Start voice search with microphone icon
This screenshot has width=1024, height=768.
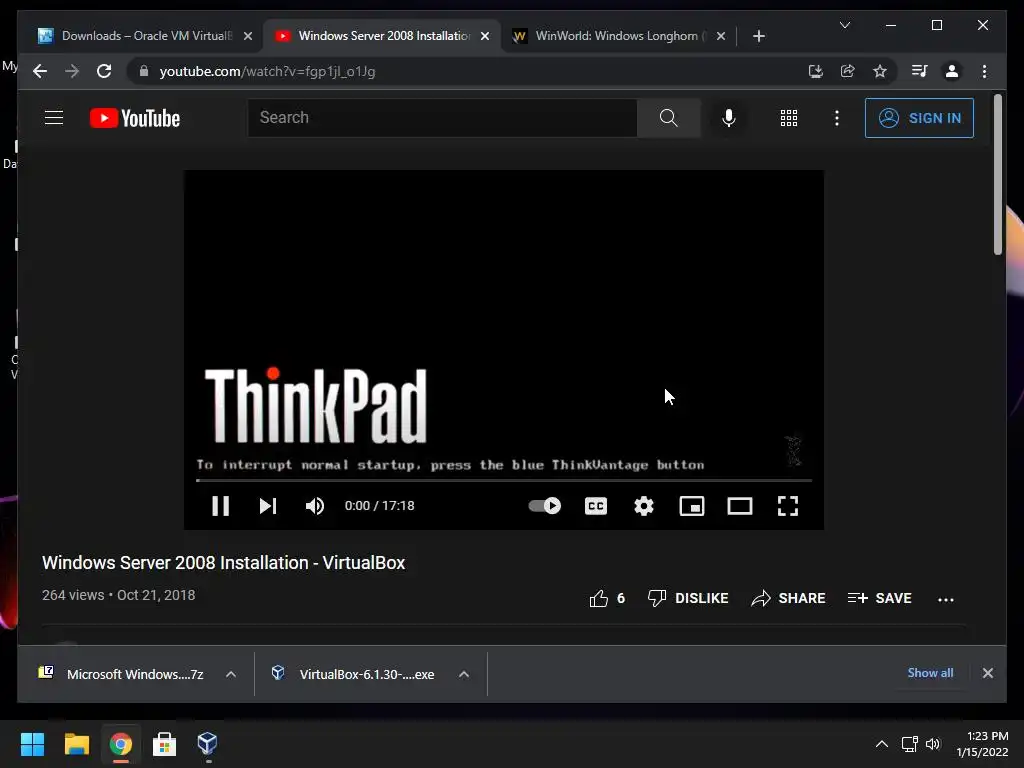pyautogui.click(x=729, y=118)
